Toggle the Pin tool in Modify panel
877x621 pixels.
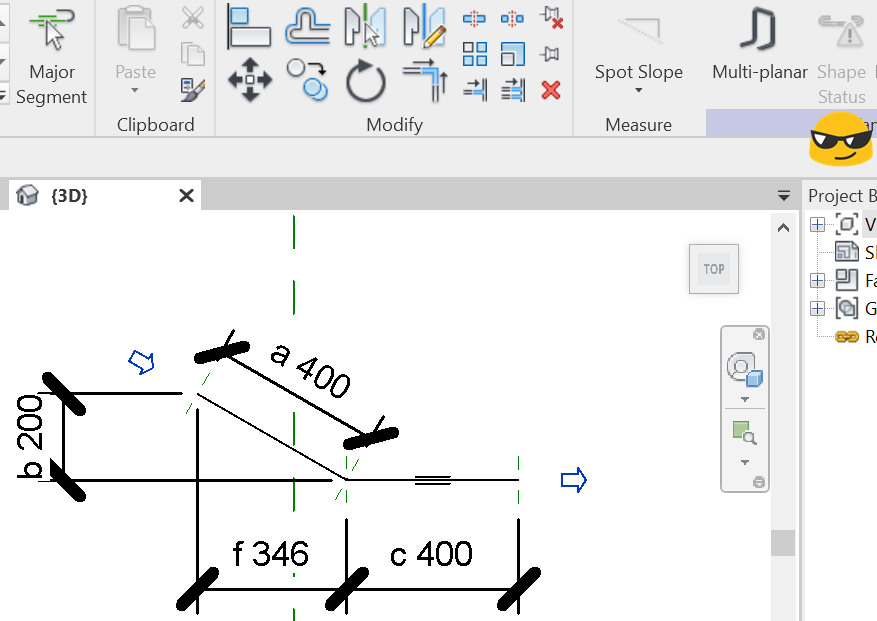point(549,54)
